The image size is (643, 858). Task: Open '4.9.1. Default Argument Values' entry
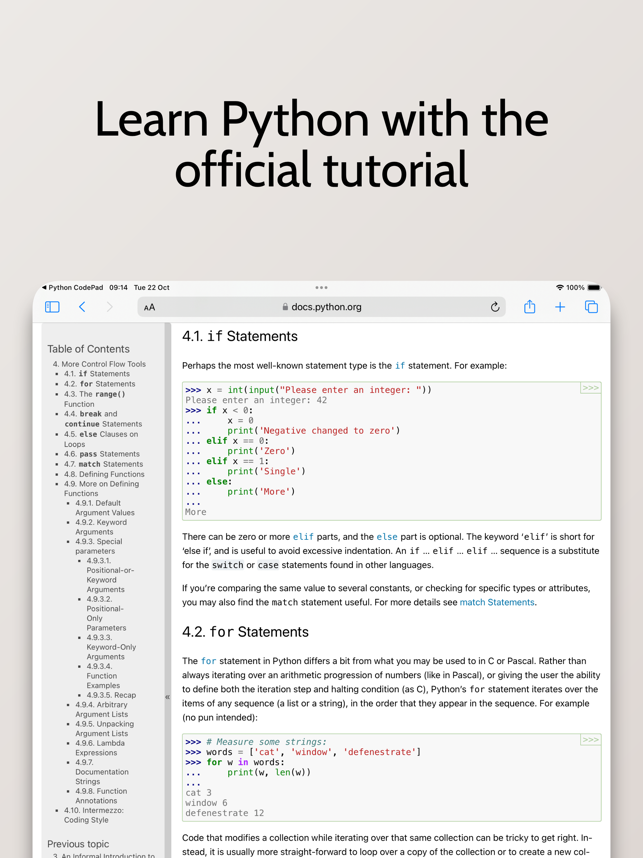coord(105,508)
